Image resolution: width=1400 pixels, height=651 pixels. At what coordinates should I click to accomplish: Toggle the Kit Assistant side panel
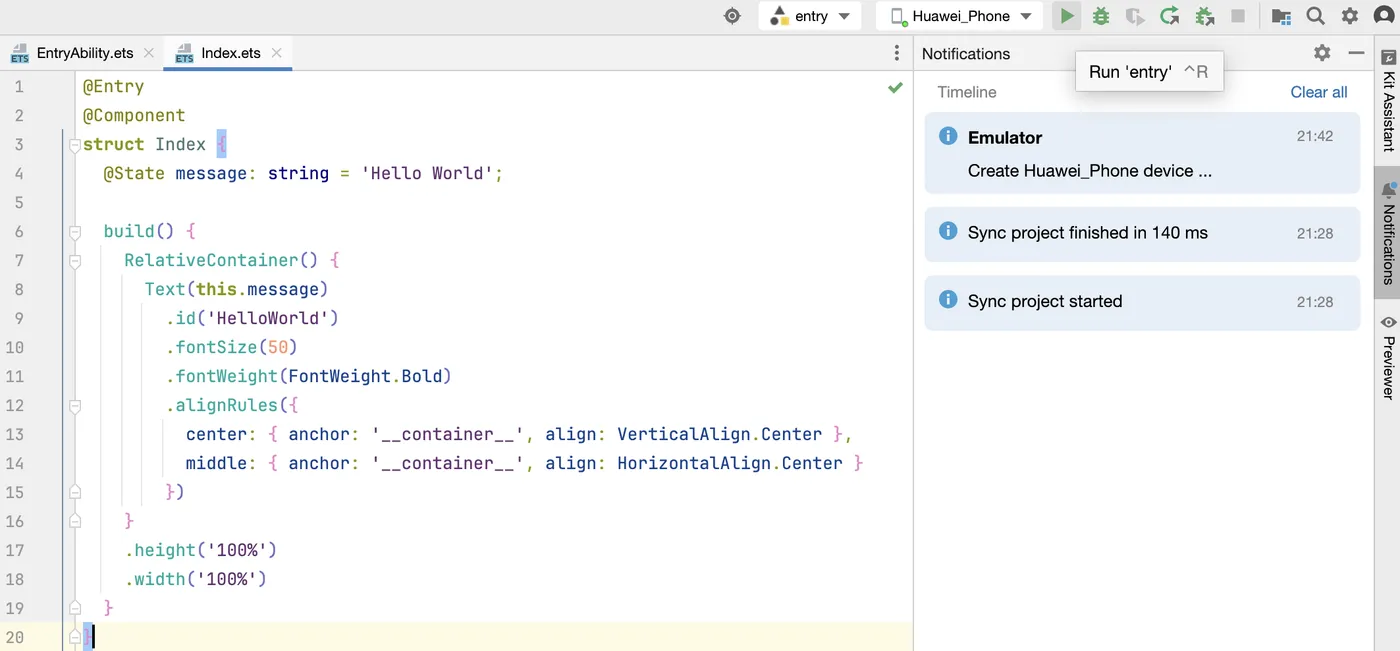pyautogui.click(x=1388, y=100)
